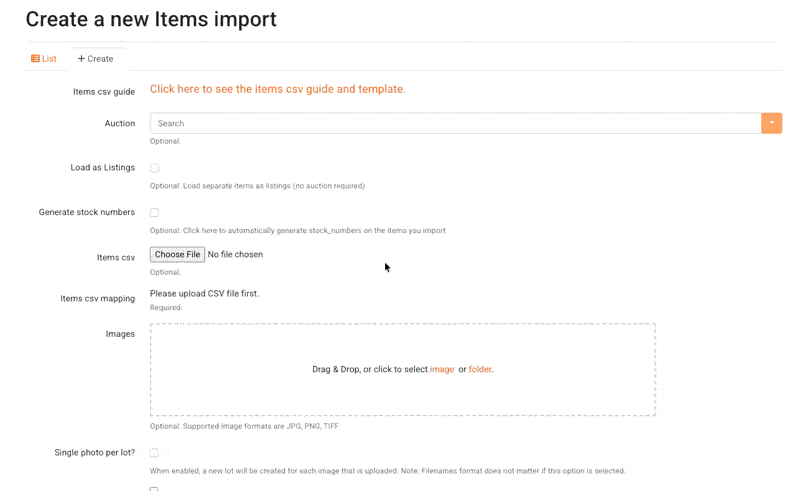
Task: Enable the Load as Listings checkbox
Action: [154, 168]
